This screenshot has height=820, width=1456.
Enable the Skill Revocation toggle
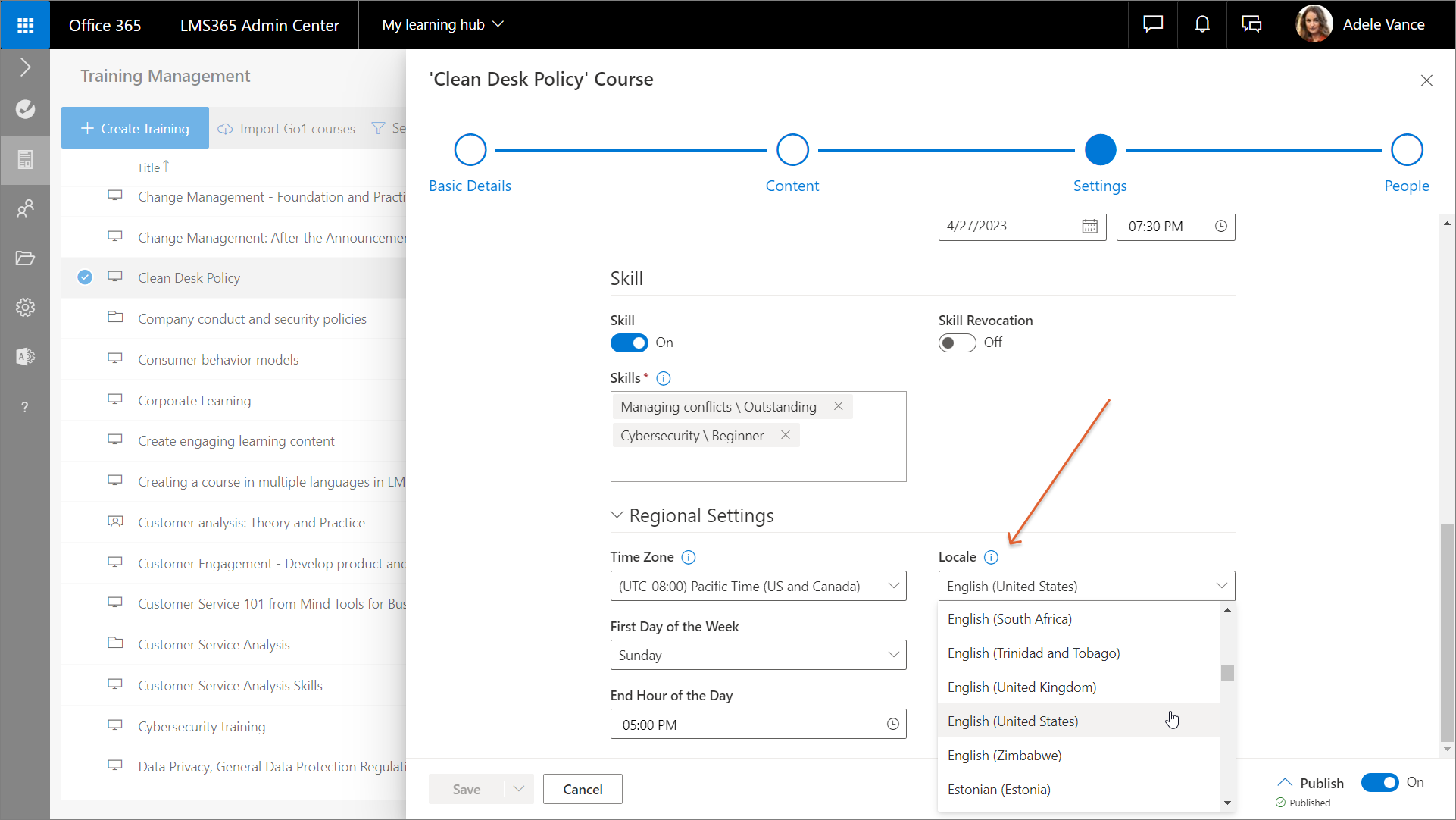tap(957, 343)
